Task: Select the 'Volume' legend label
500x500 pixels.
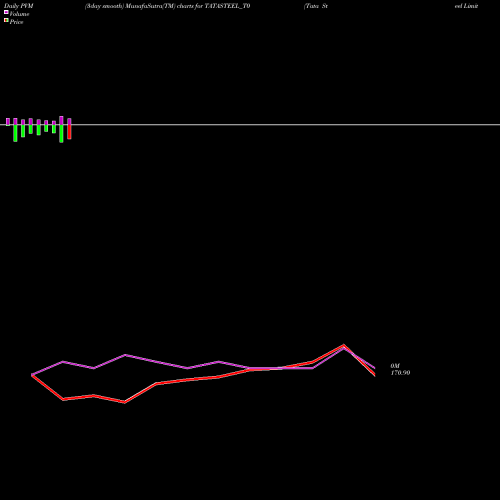Action: coord(19,14)
